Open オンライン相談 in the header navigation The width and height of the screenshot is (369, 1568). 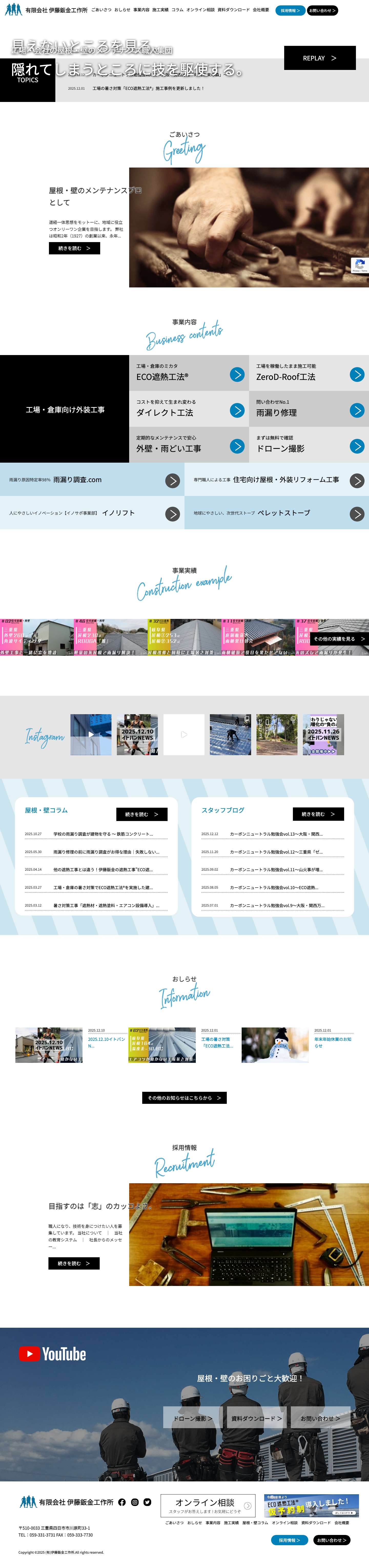200,10
